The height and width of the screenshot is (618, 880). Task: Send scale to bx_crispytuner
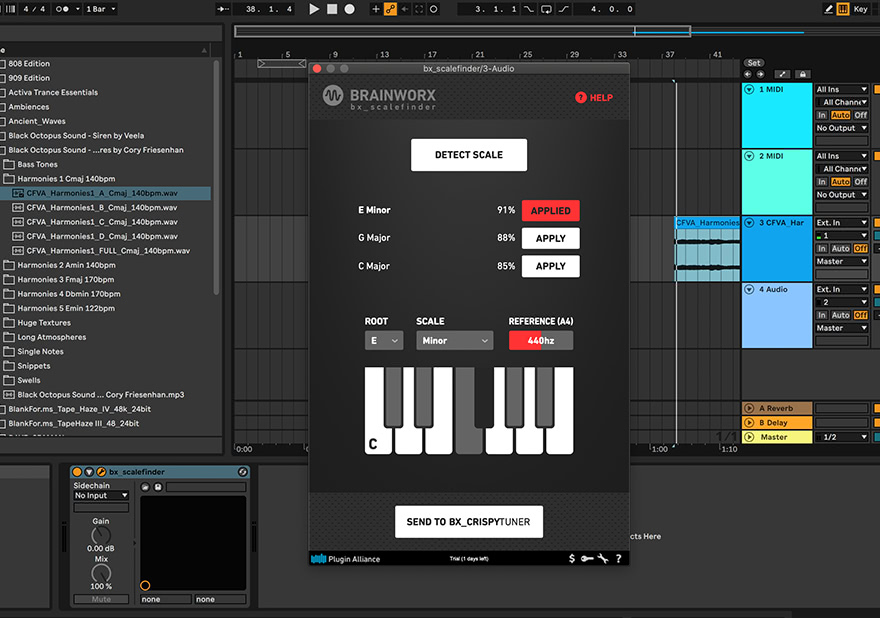pos(469,522)
